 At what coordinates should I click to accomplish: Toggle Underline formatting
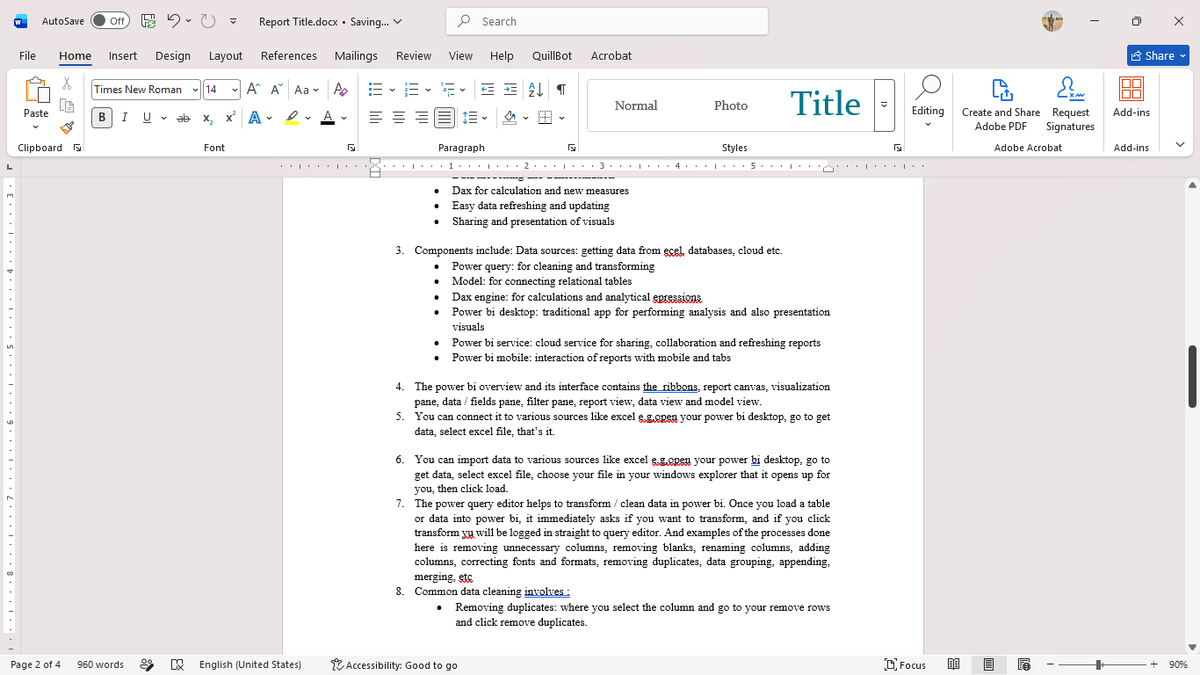click(147, 118)
